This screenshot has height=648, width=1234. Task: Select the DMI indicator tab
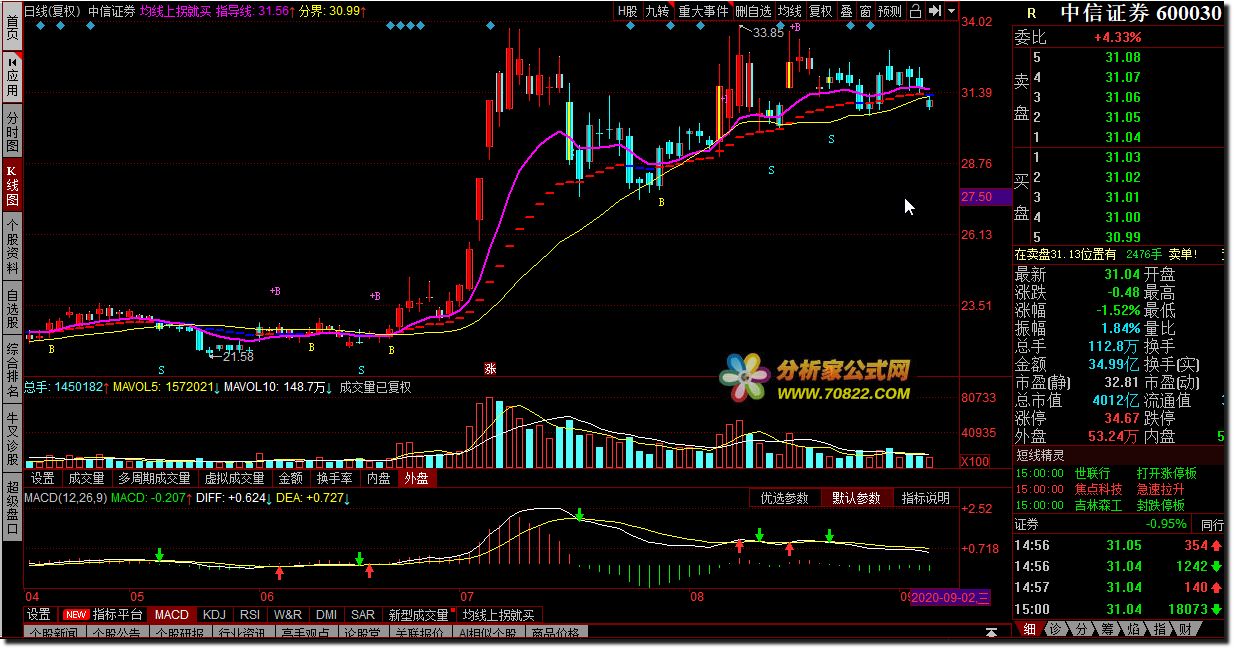[x=326, y=614]
